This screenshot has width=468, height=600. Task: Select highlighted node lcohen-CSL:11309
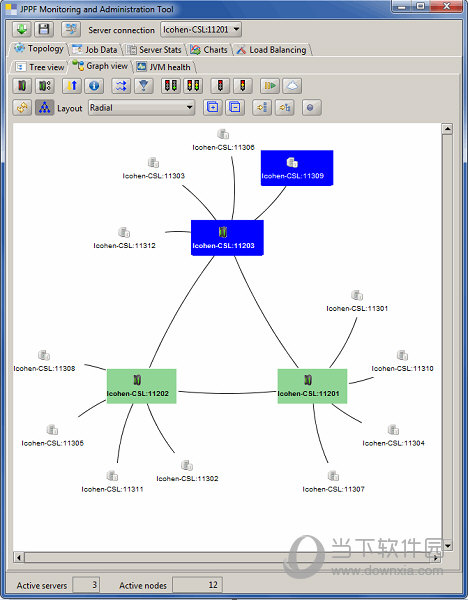click(297, 168)
